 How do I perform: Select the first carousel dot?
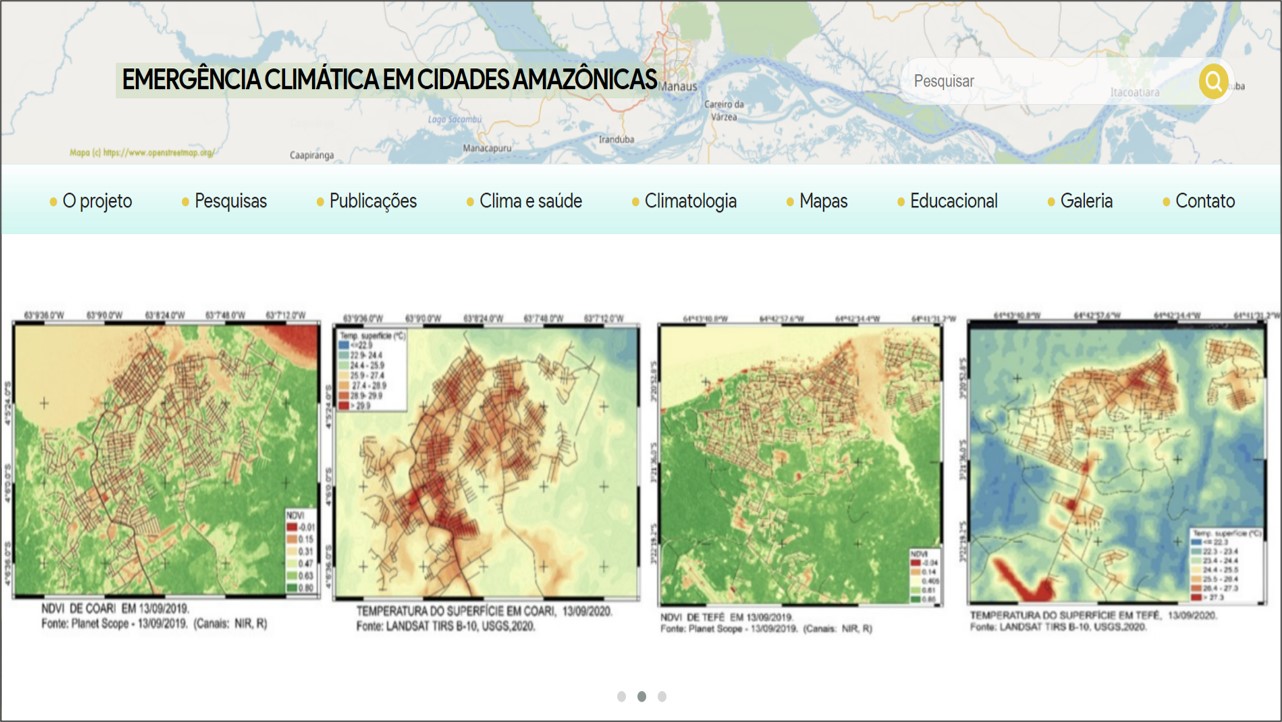tap(622, 696)
